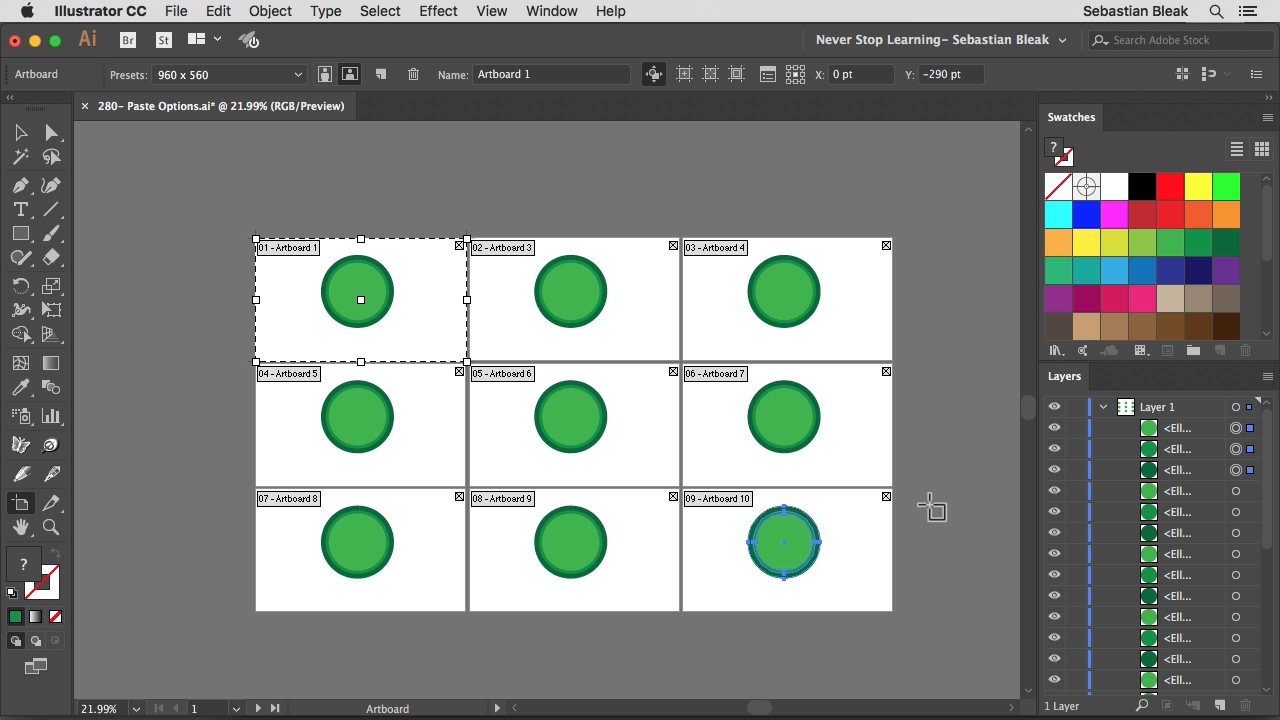Open the artboard Presets dropdown
The width and height of the screenshot is (1280, 720).
click(x=229, y=74)
